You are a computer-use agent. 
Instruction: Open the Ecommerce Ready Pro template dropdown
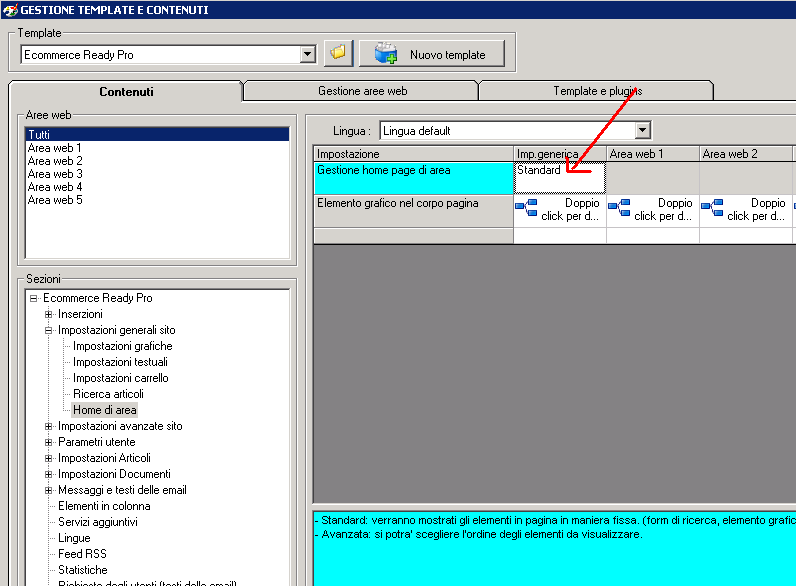click(307, 54)
